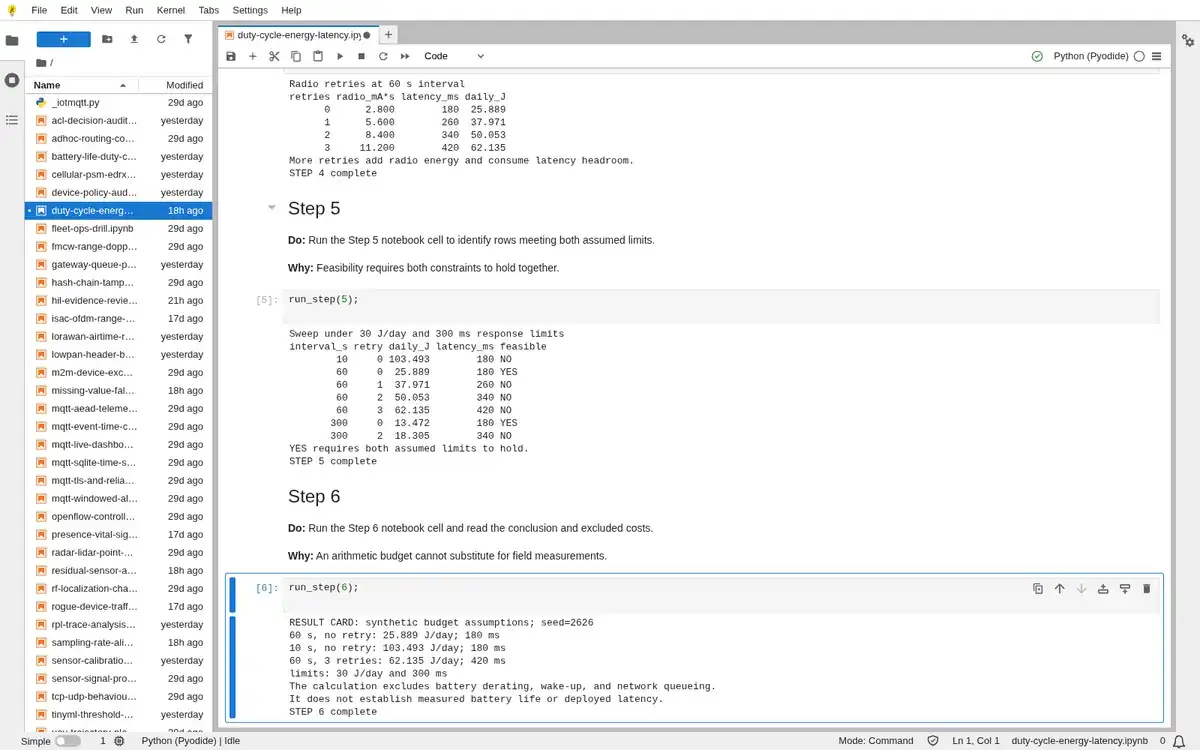Open the notifications bell icon
Screen dimensions: 1200x750
[1180, 741]
